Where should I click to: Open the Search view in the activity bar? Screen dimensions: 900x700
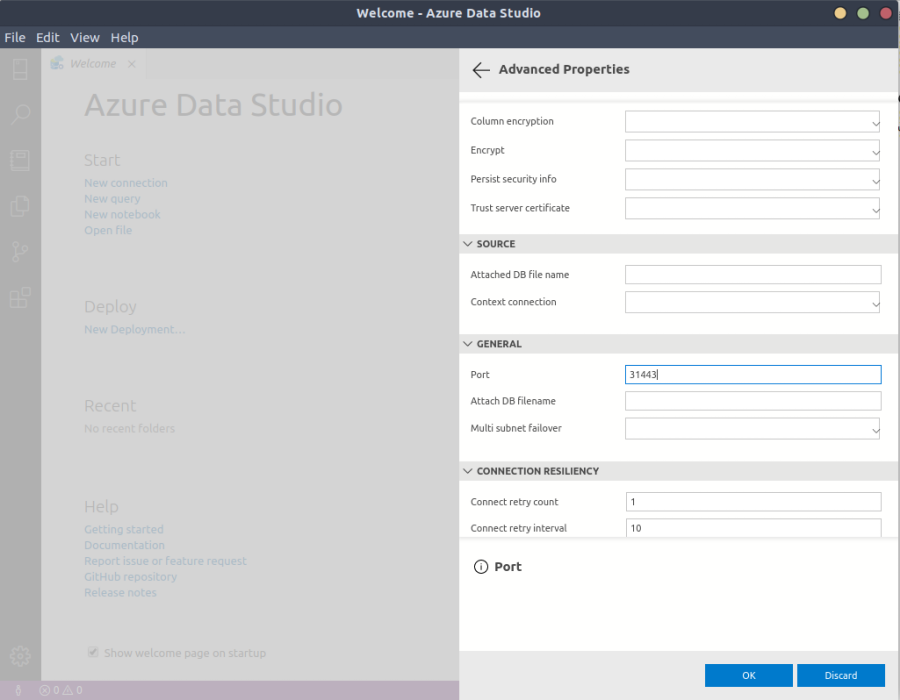(x=20, y=115)
